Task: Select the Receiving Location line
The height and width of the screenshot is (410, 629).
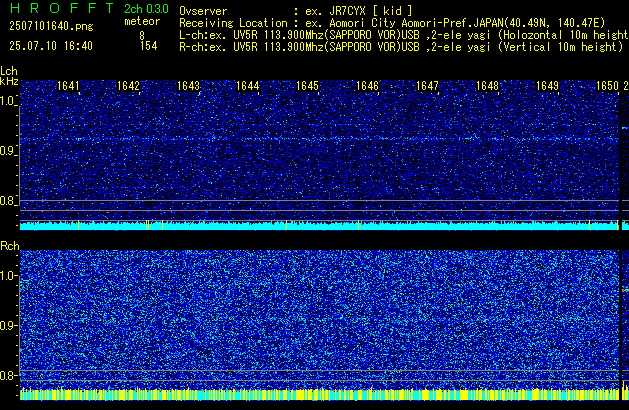Action: (x=392, y=23)
